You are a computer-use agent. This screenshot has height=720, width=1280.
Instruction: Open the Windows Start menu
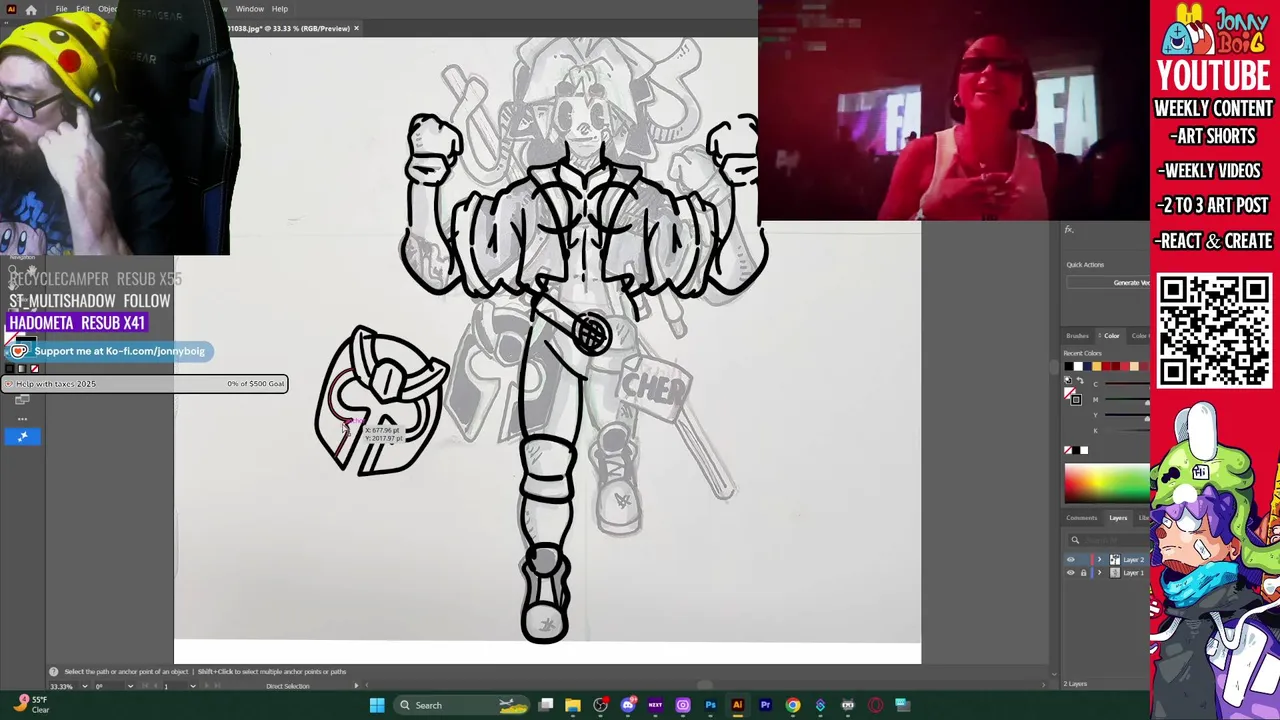click(377, 705)
